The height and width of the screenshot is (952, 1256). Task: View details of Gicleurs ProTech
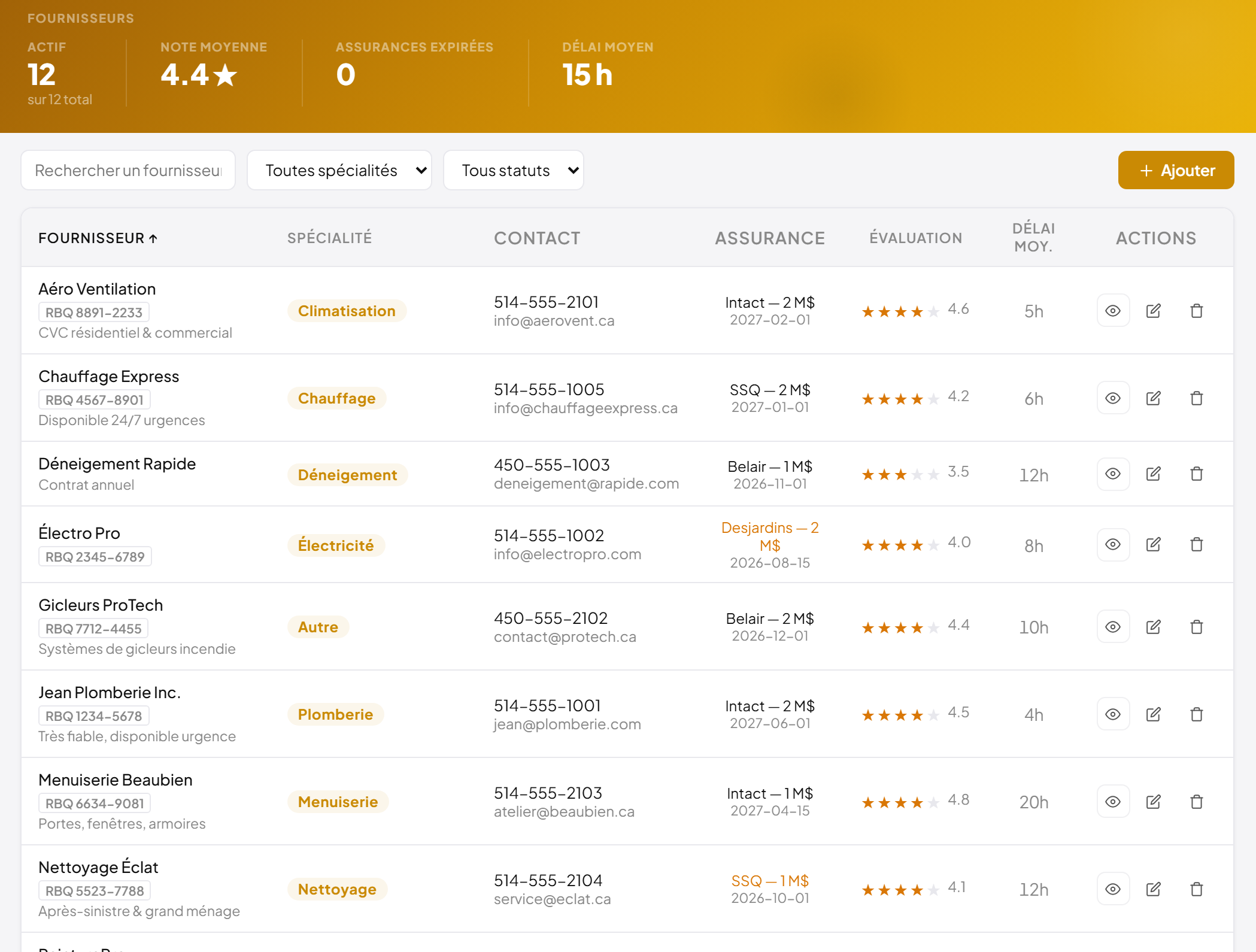pyautogui.click(x=1113, y=627)
